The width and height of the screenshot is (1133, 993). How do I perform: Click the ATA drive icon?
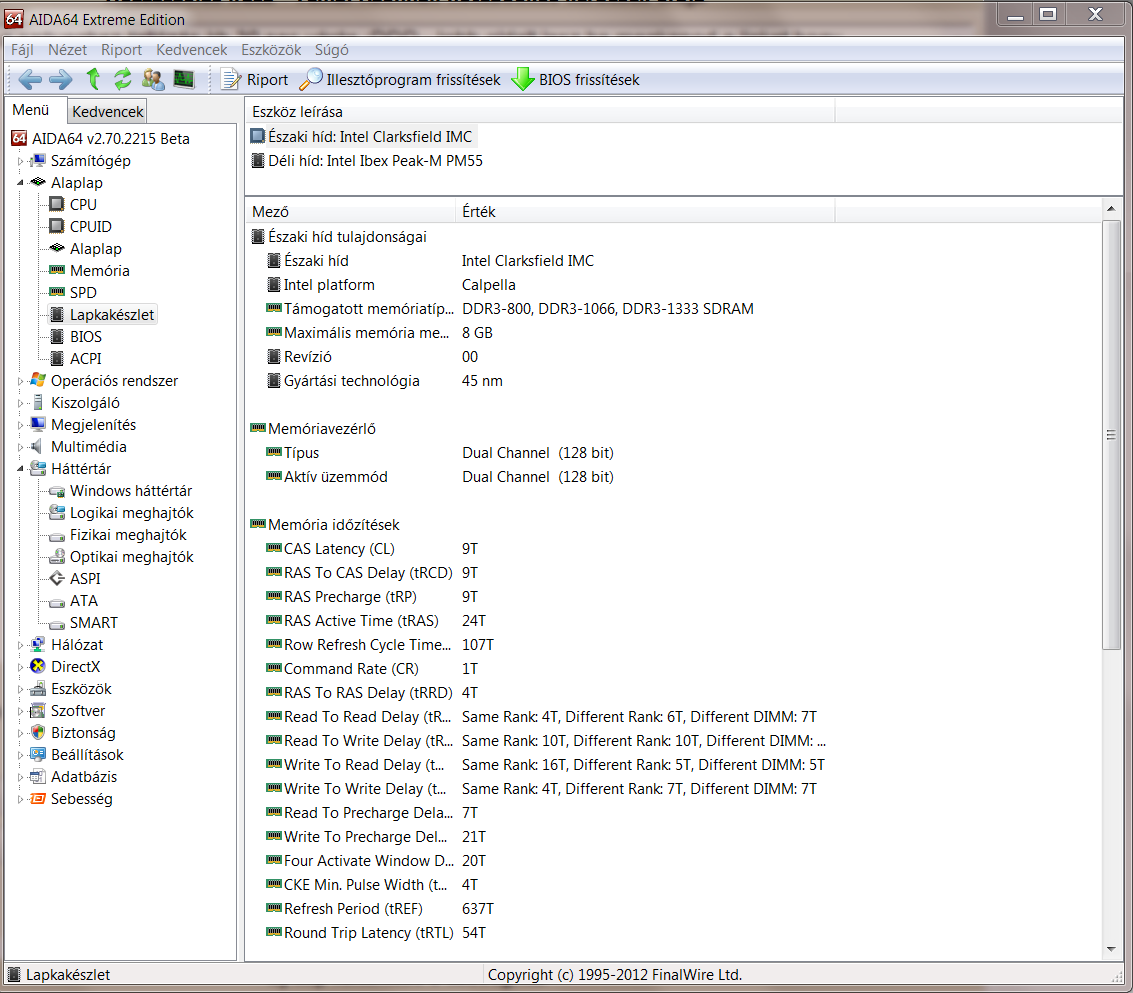point(57,601)
